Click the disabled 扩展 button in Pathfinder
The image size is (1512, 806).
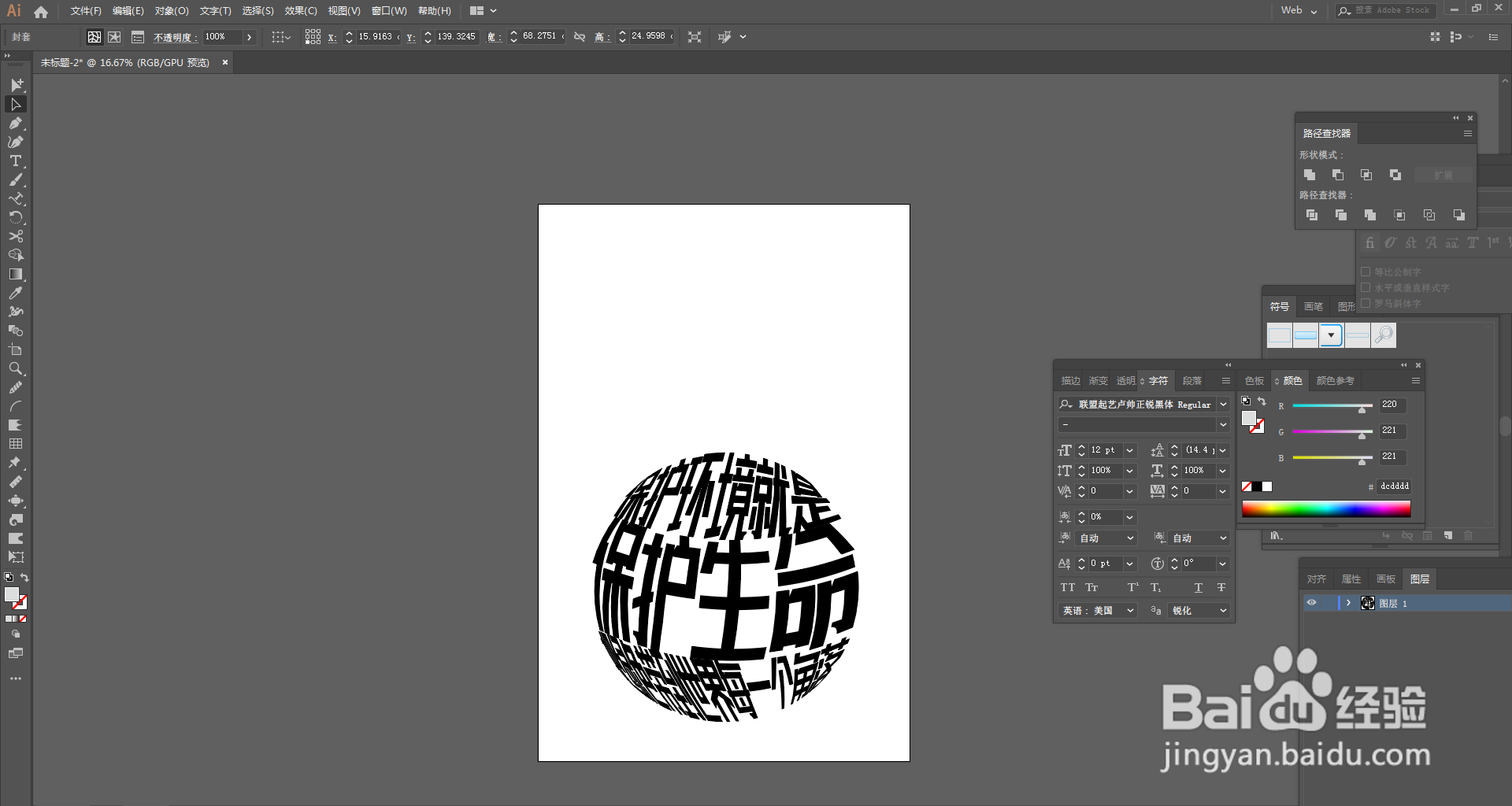1443,175
